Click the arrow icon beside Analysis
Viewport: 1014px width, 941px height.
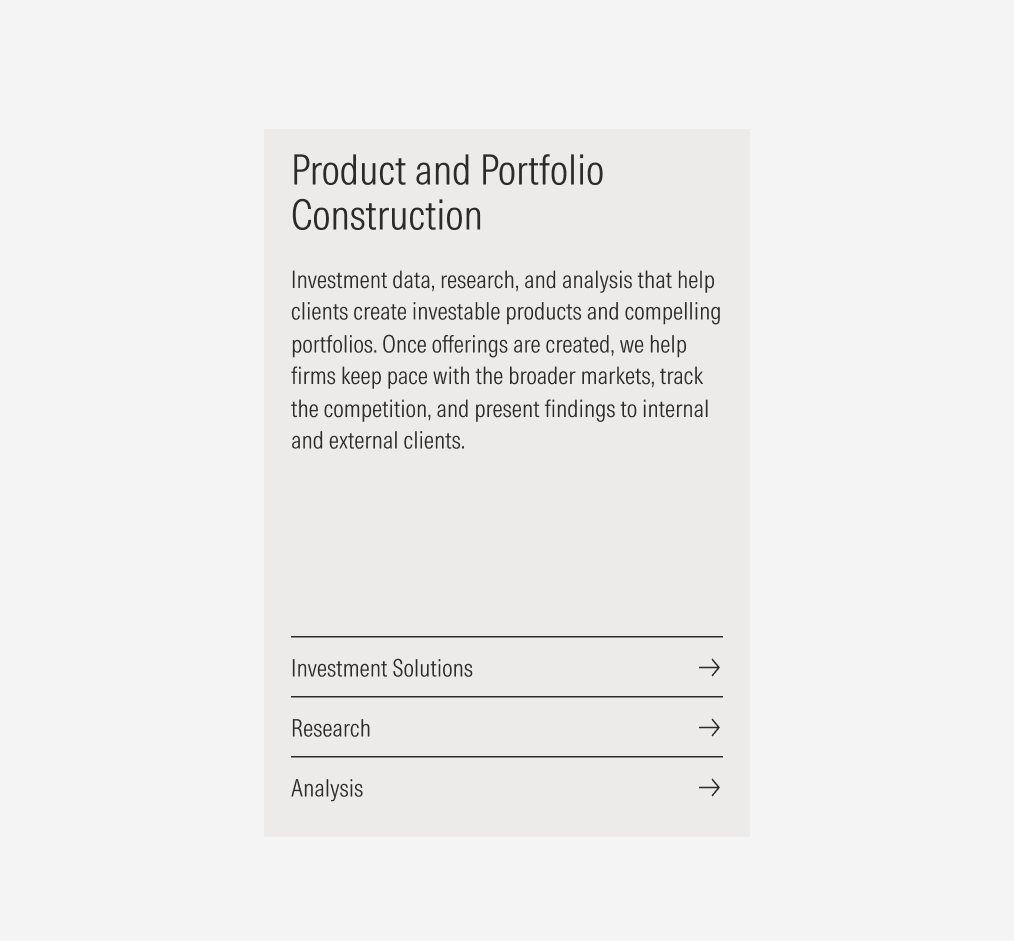(x=709, y=788)
